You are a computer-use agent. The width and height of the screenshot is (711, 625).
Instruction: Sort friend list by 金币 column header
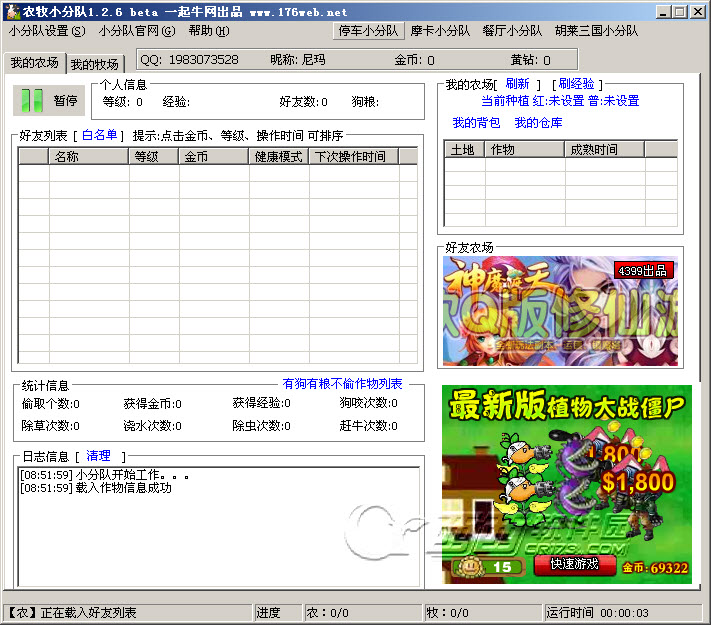pyautogui.click(x=214, y=156)
